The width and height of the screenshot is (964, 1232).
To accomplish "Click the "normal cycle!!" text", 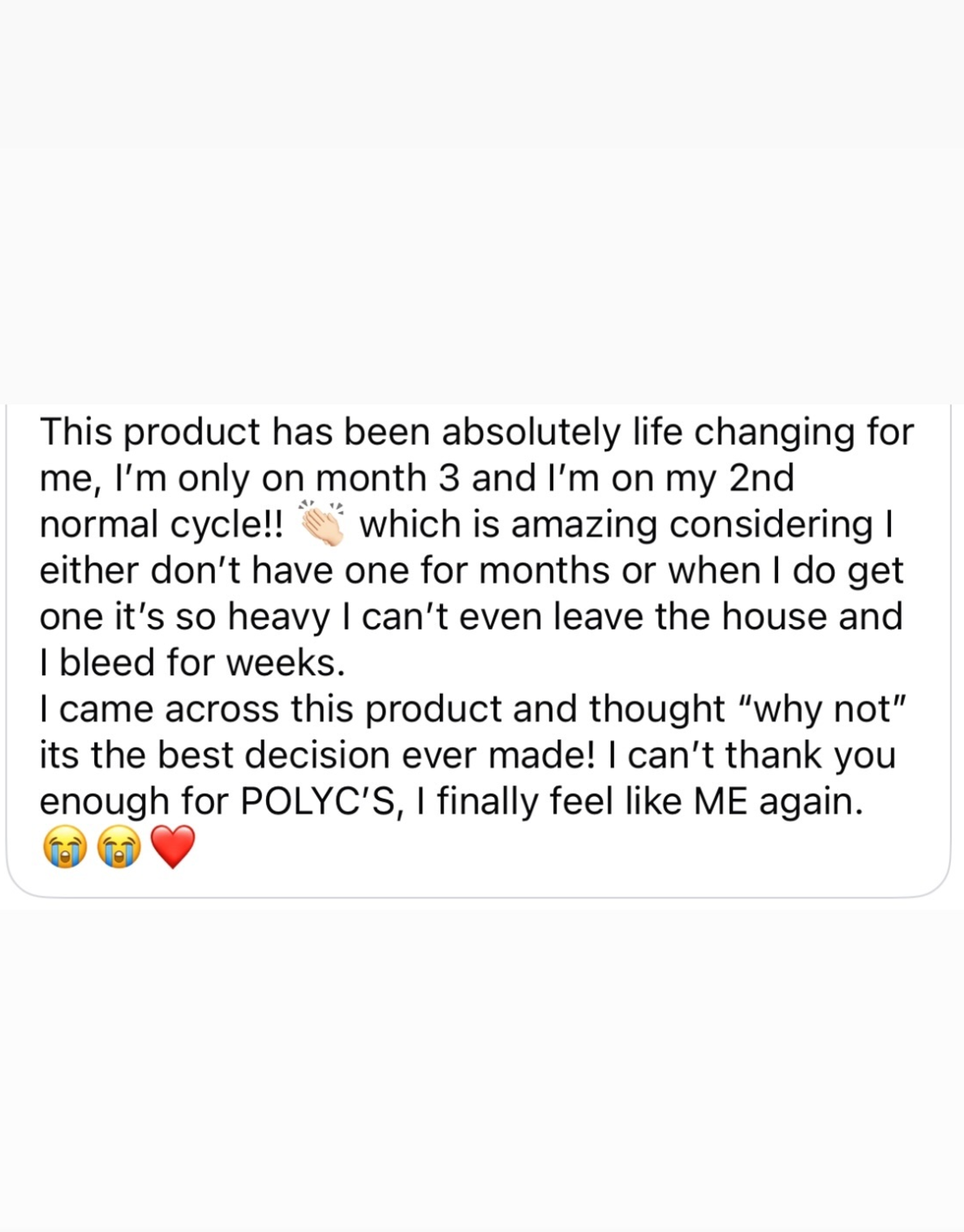I will [x=162, y=524].
